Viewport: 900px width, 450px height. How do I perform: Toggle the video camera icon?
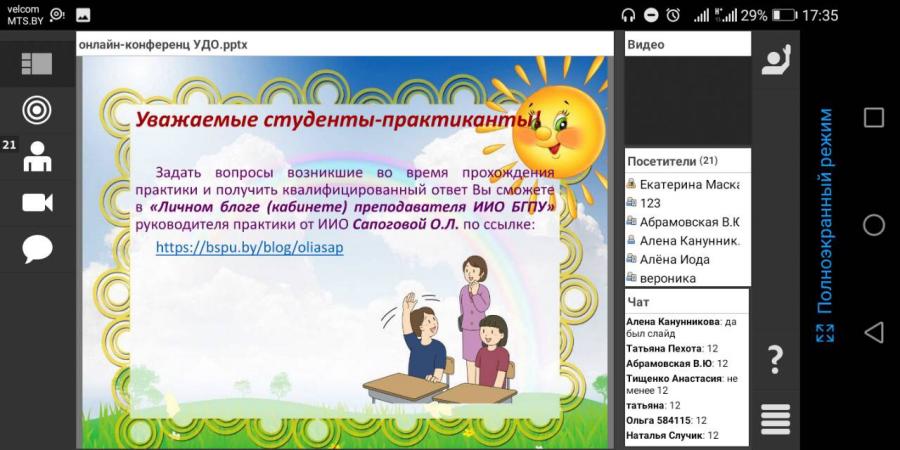[37, 203]
